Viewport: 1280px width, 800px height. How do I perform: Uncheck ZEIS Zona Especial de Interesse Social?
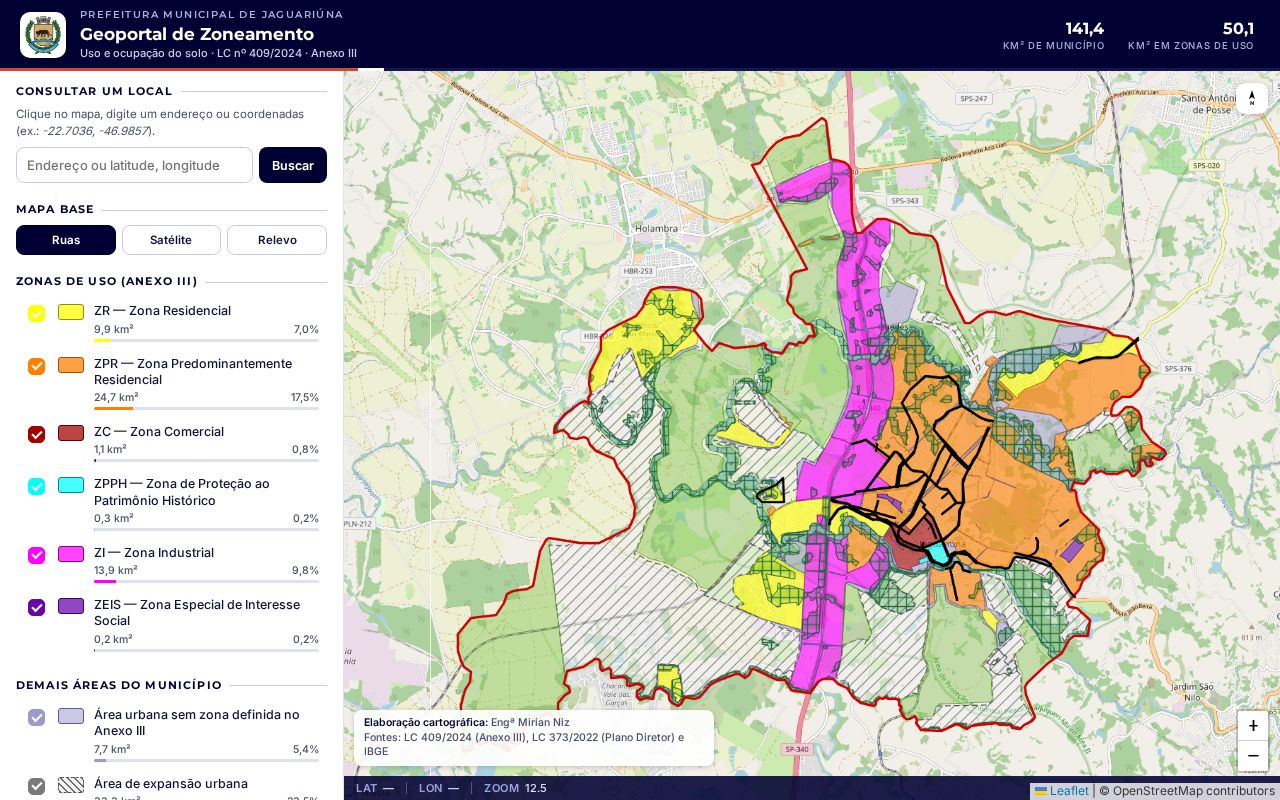point(37,607)
